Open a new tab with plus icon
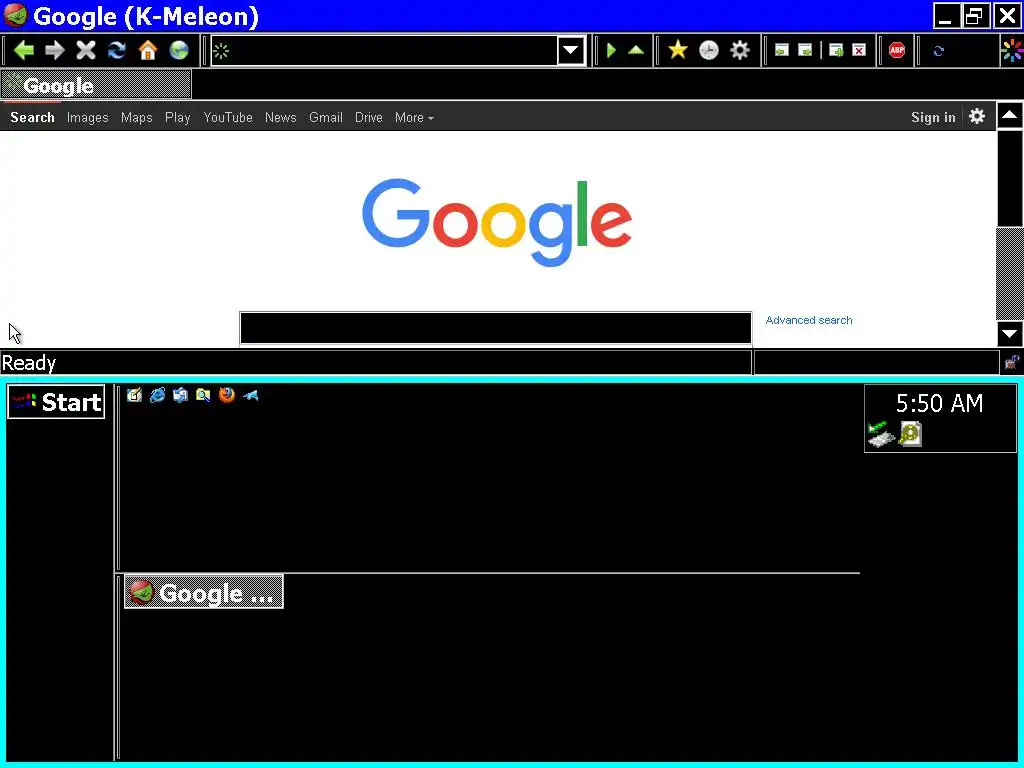Viewport: 1024px width, 768px height. pyautogui.click(x=836, y=50)
